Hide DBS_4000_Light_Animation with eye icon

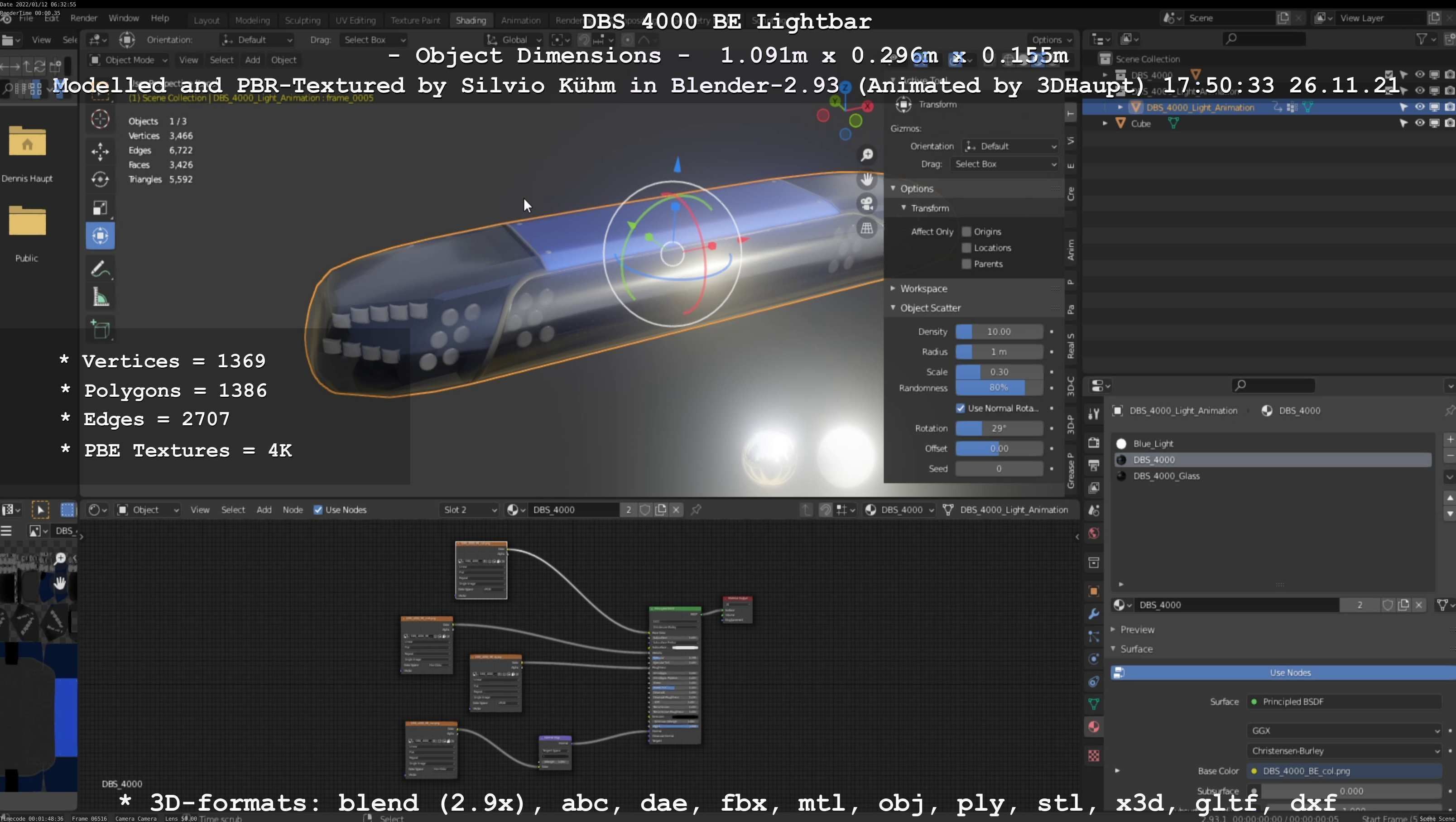tap(1419, 107)
